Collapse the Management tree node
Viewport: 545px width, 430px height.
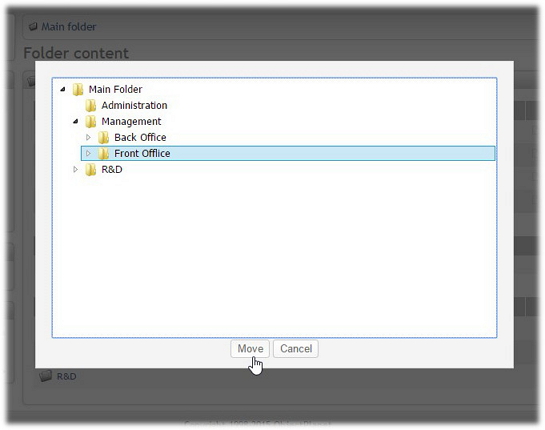[x=76, y=122]
